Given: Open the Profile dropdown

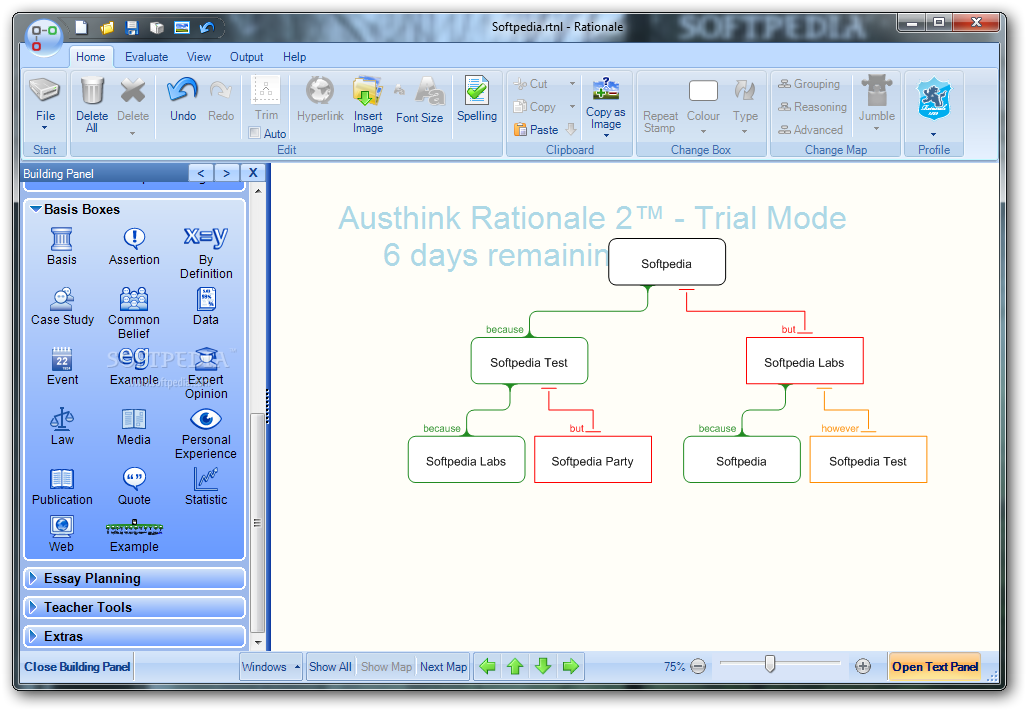Looking at the screenshot, I should 933,134.
